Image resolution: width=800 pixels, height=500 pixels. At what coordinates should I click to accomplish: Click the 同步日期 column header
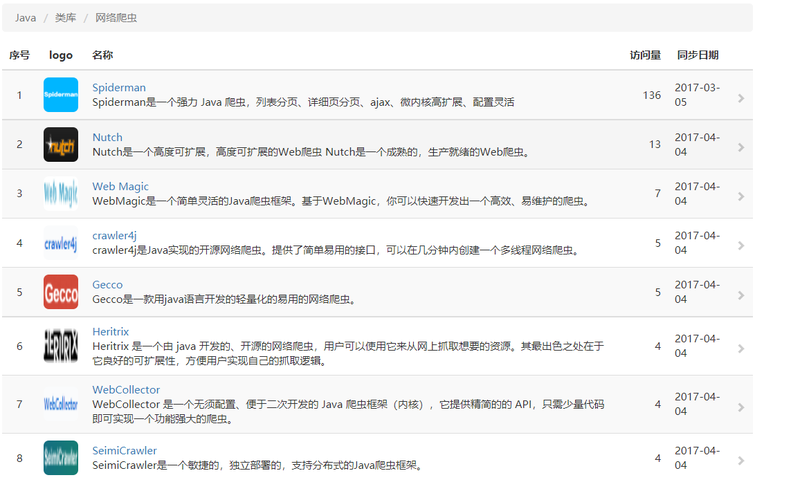click(698, 55)
